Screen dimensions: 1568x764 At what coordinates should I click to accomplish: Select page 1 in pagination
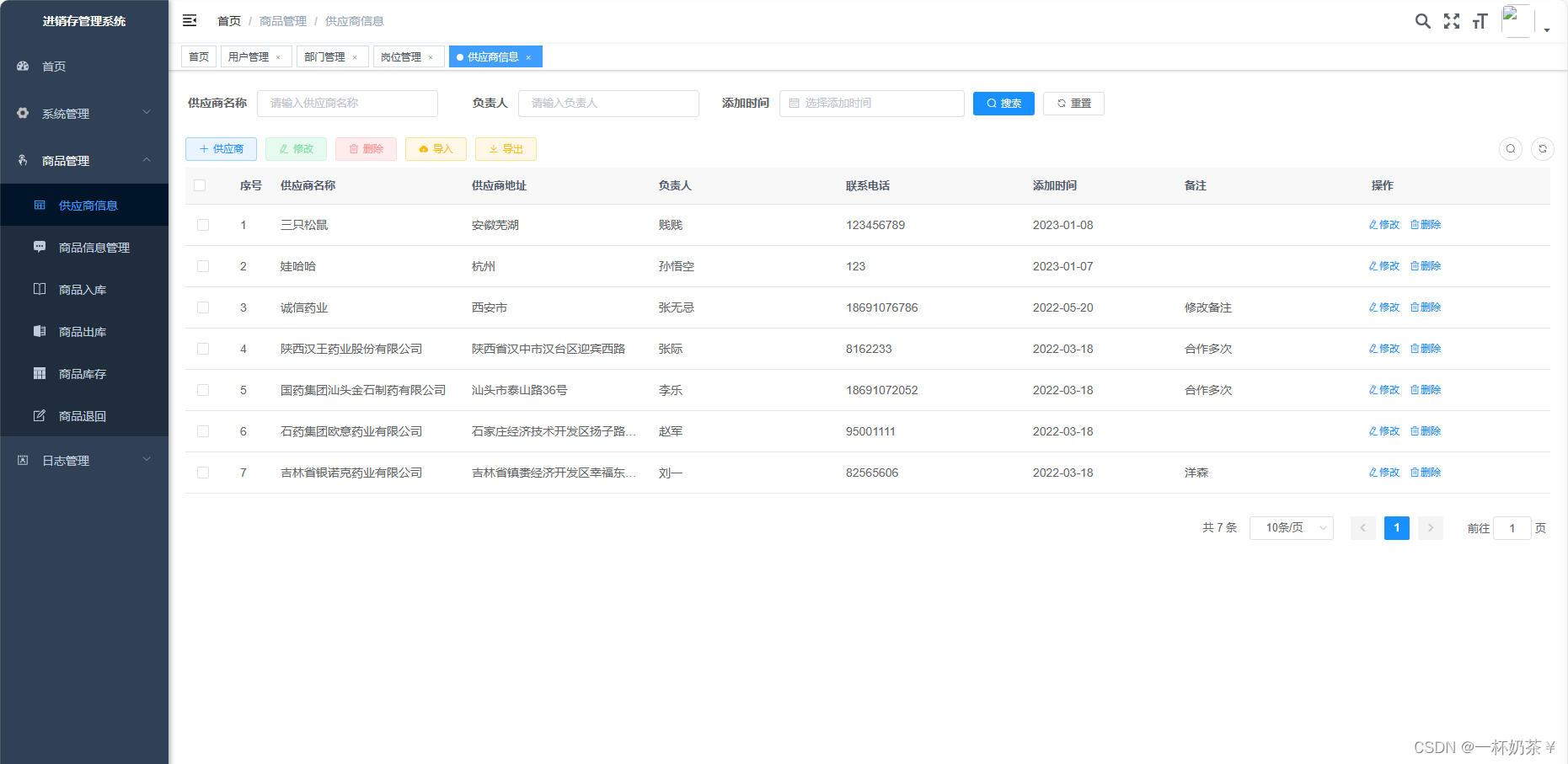[1397, 528]
